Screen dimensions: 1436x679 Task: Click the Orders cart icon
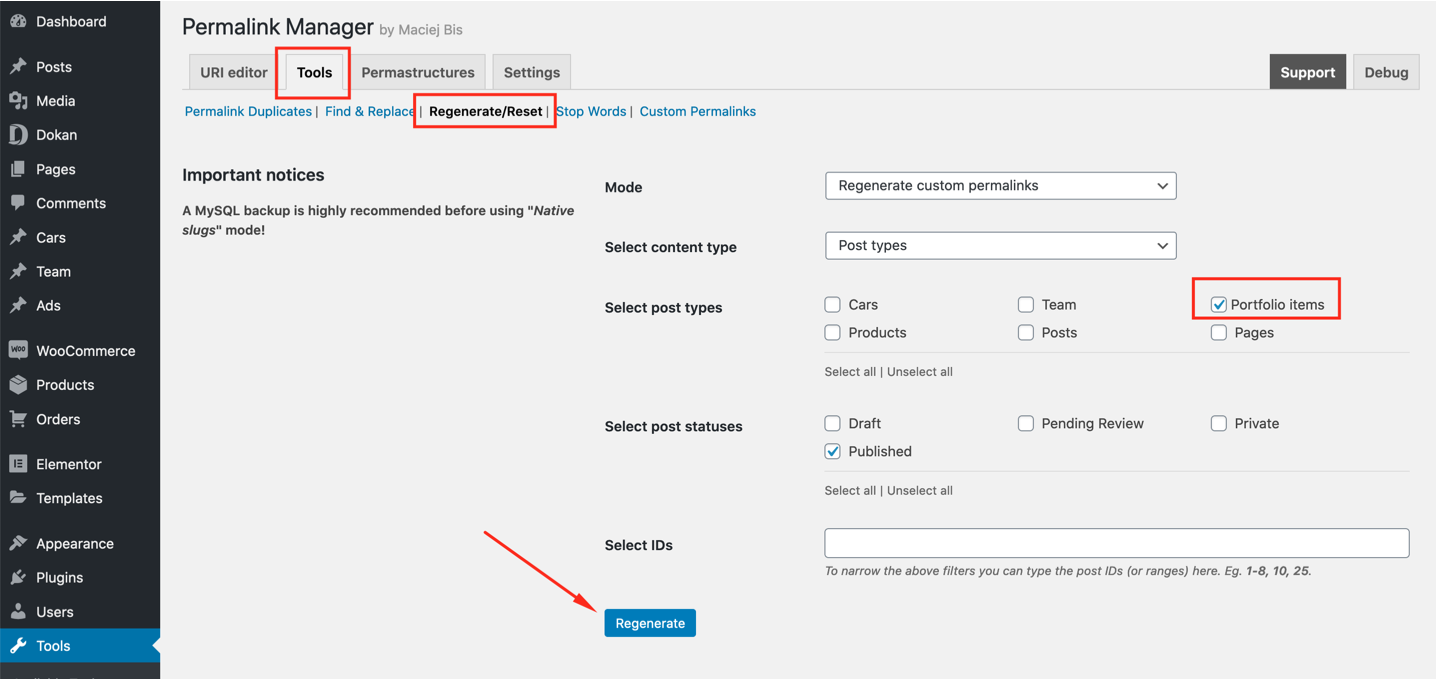coord(18,419)
